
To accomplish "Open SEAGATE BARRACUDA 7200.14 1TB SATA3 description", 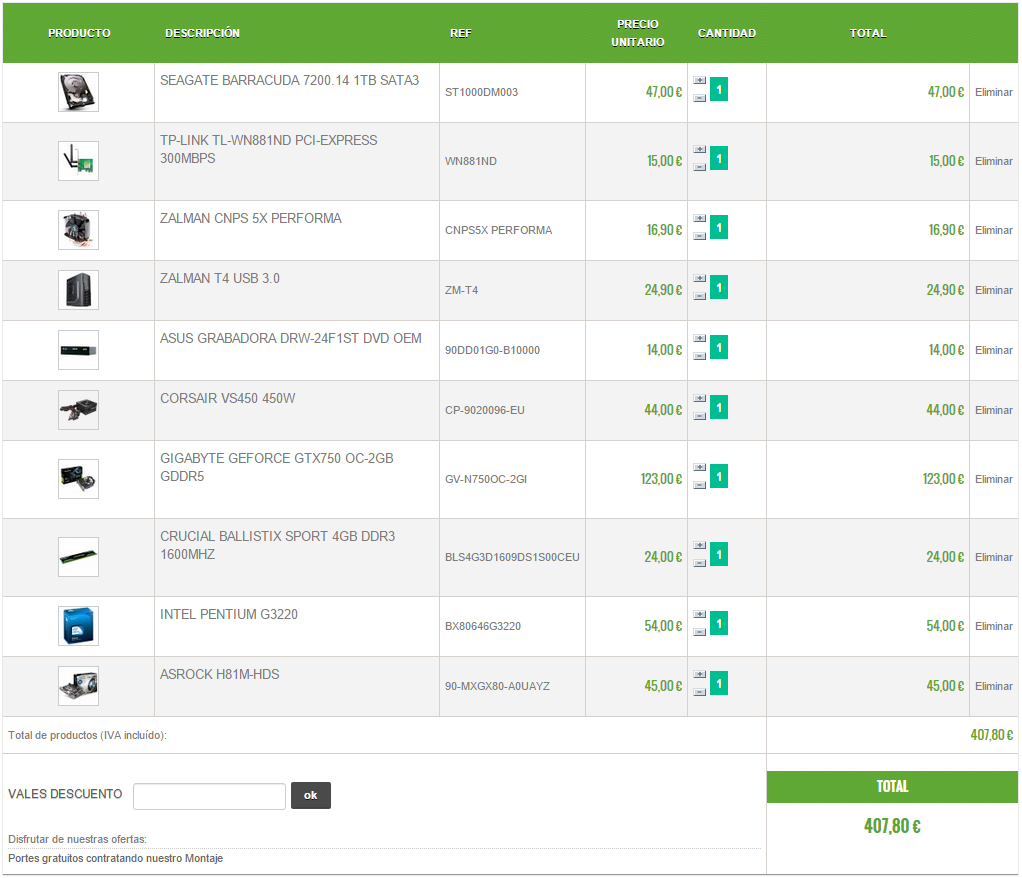I will pyautogui.click(x=289, y=80).
